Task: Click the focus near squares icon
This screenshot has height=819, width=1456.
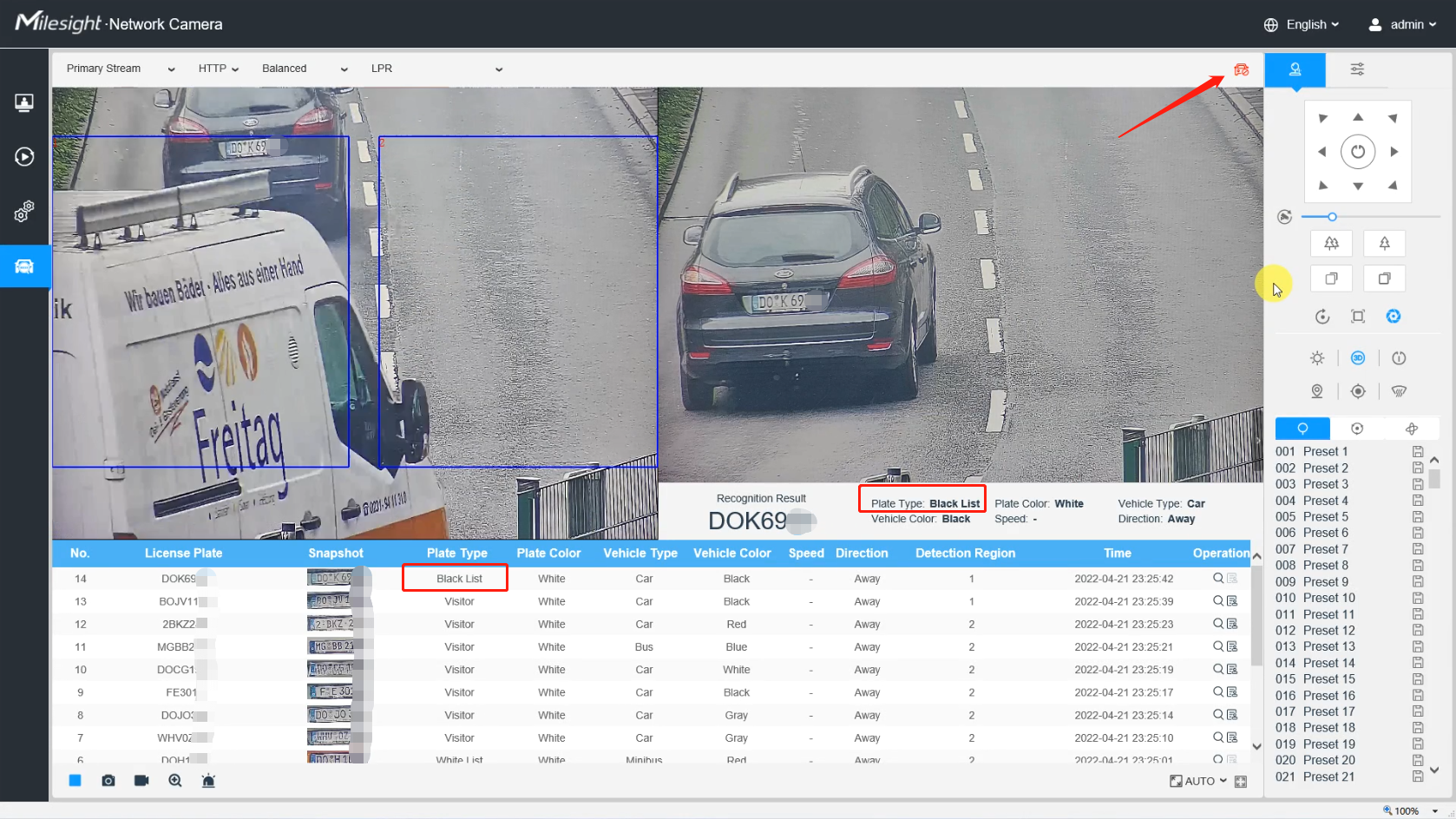Action: pos(1385,278)
